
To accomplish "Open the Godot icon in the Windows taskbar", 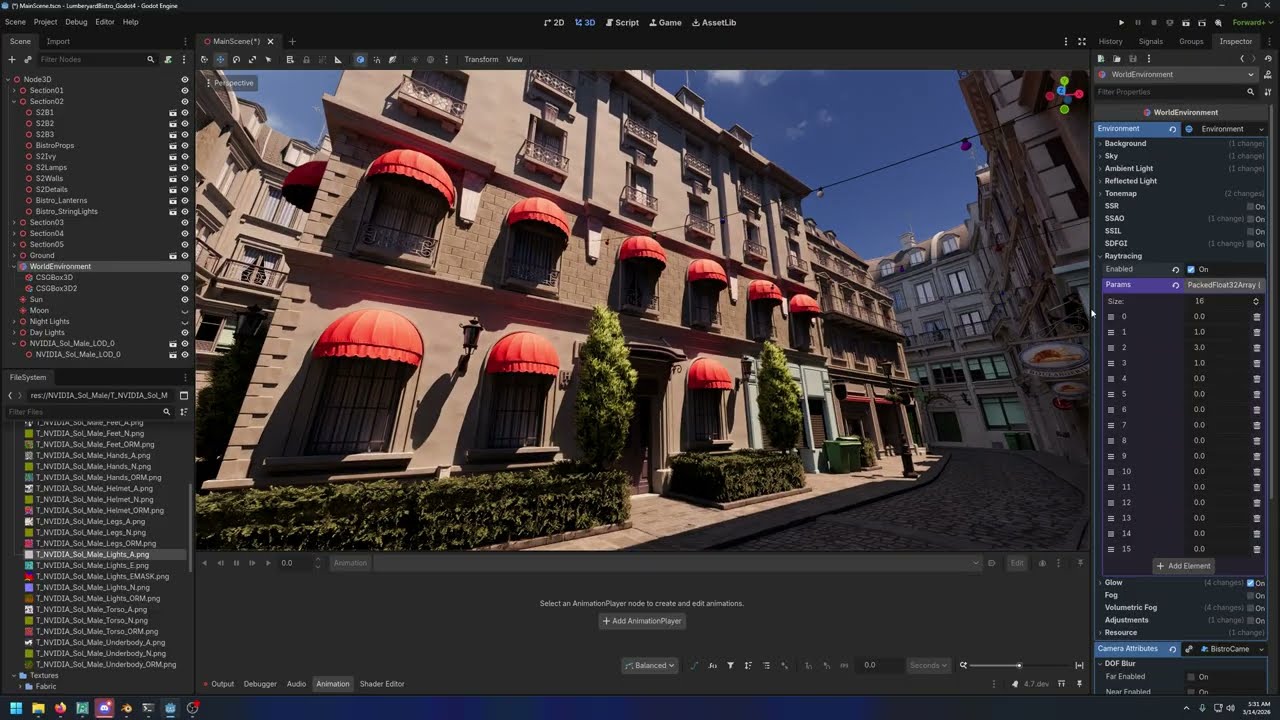I will (170, 709).
